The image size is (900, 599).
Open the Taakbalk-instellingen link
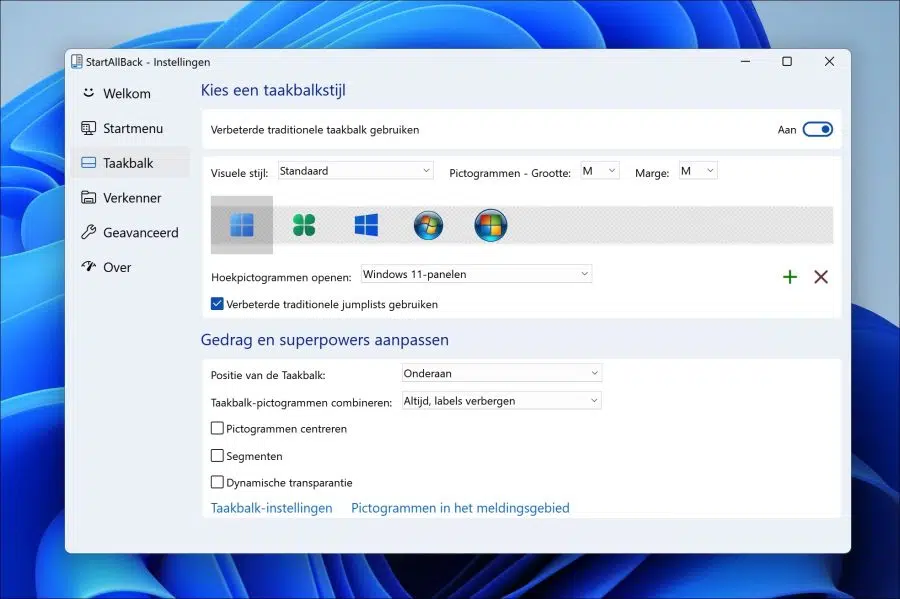click(271, 508)
